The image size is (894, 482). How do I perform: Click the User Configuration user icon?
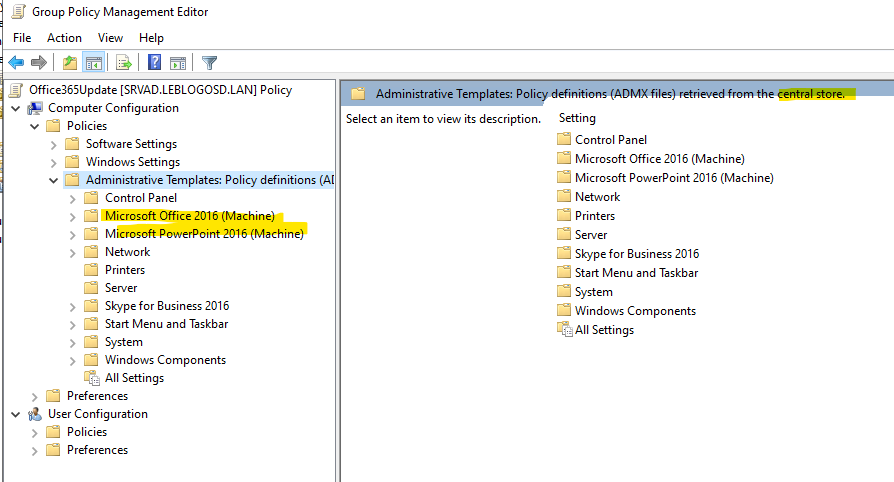(x=35, y=414)
